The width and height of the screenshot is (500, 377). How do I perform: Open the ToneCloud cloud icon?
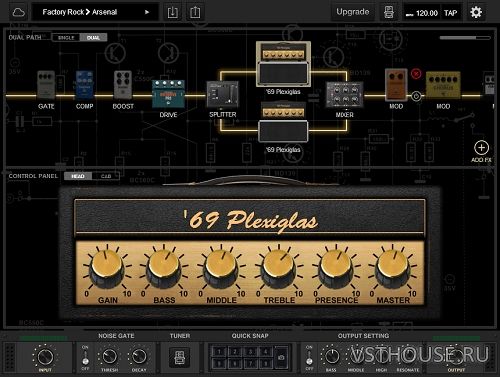pyautogui.click(x=18, y=12)
